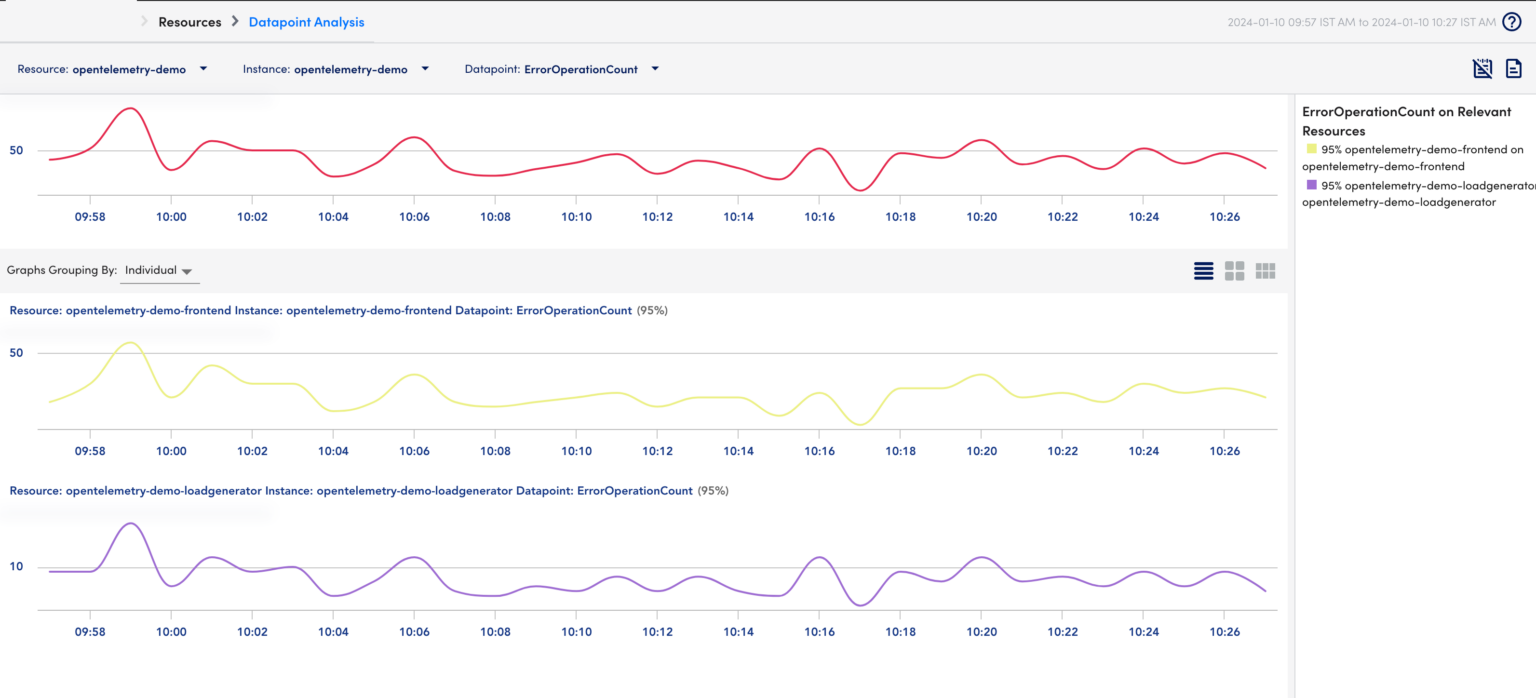Open the help question mark icon
The image size is (1536, 698).
tap(1511, 21)
